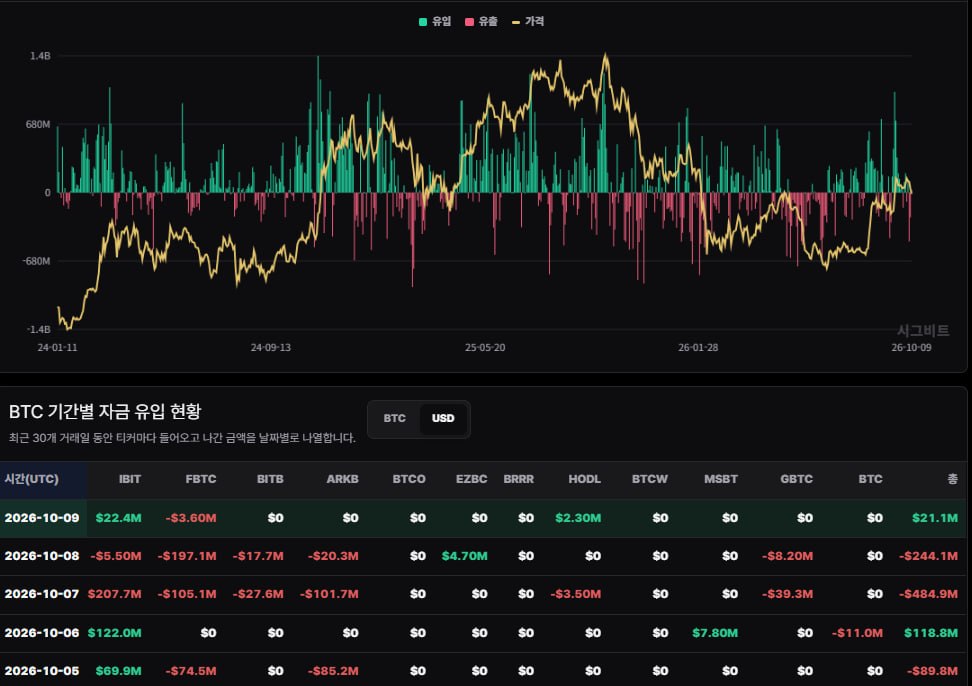Screen dimensions: 972x686
Task: Click the FBTC column header
Action: [201, 479]
